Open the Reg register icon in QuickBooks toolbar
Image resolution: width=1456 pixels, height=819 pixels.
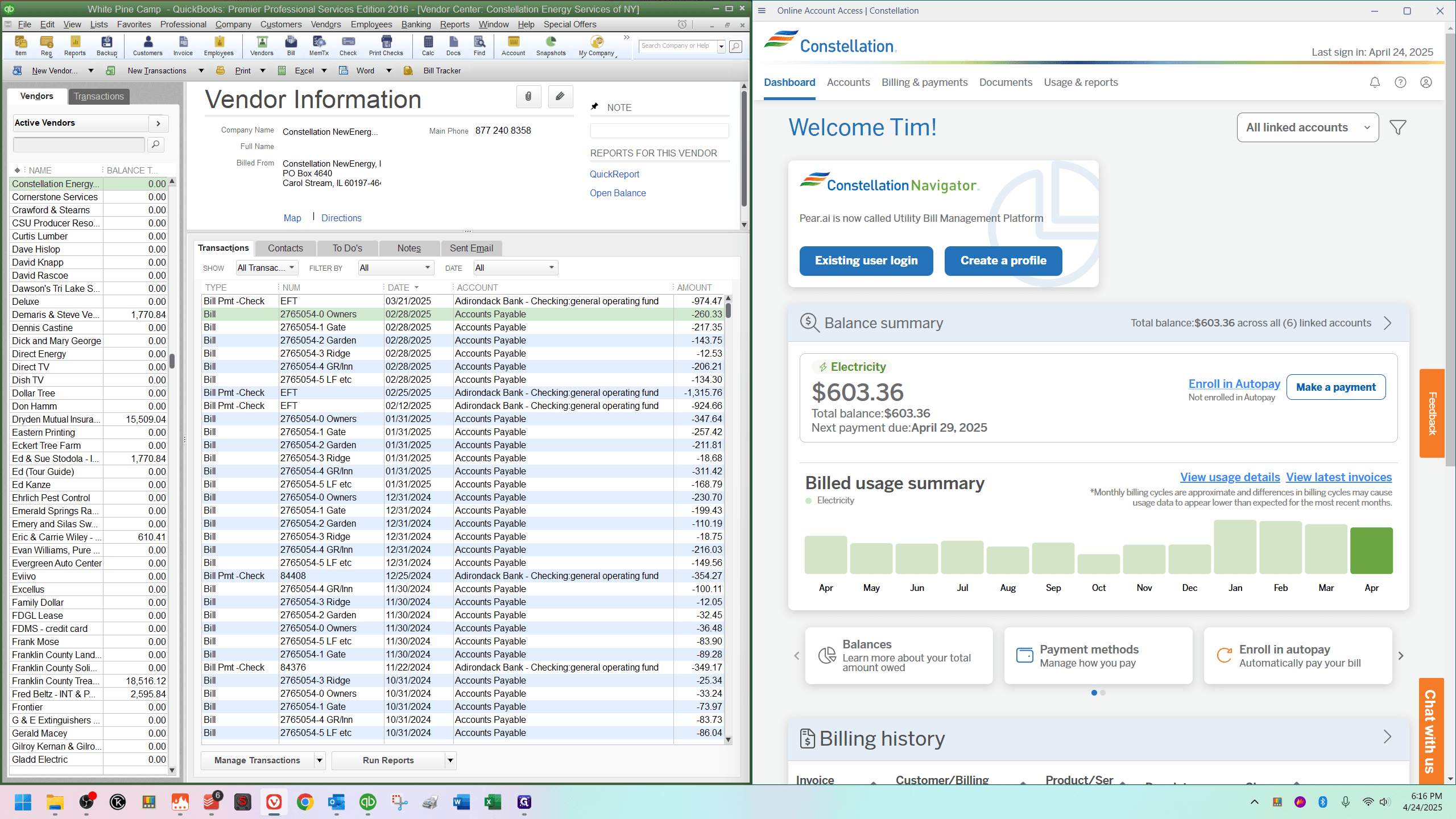coord(46,45)
